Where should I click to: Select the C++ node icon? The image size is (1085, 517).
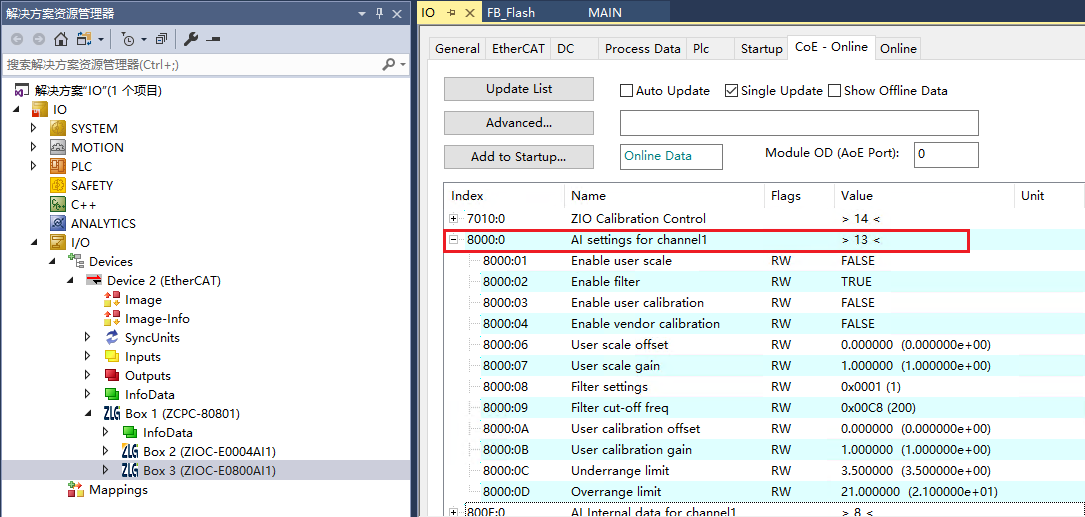point(58,205)
